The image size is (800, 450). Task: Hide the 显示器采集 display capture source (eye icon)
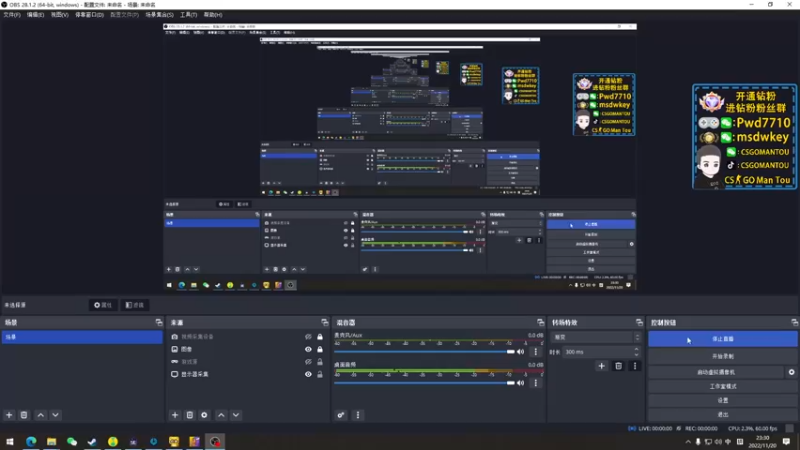point(308,374)
